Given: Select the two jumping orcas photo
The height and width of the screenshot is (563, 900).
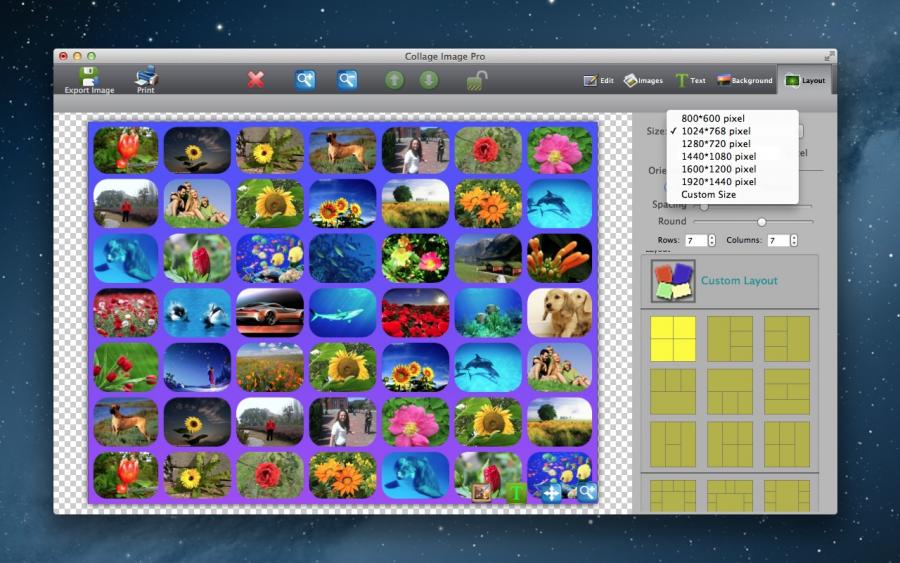Looking at the screenshot, I should [x=197, y=312].
